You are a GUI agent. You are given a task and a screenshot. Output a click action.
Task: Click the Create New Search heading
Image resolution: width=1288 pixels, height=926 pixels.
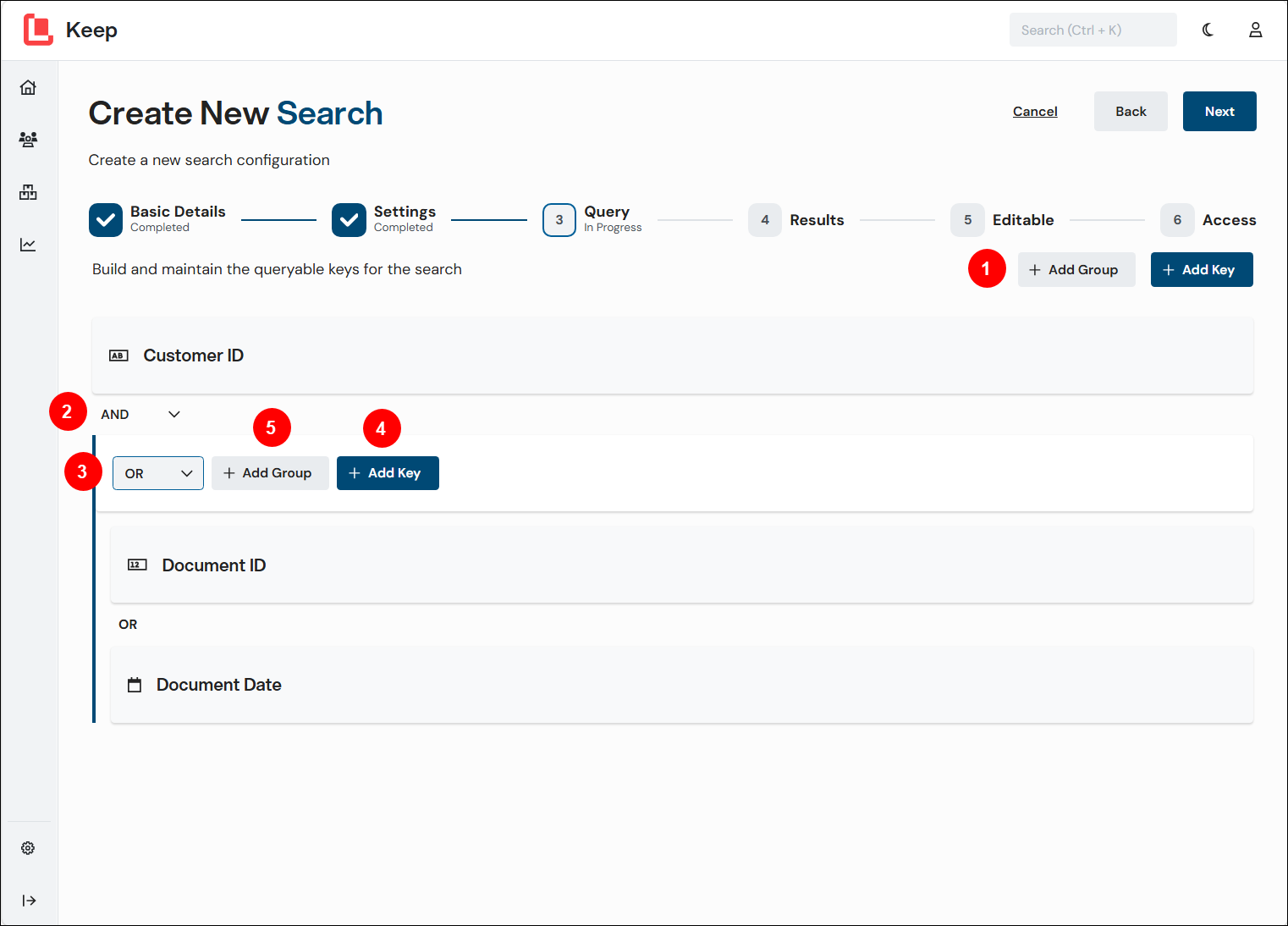click(235, 113)
